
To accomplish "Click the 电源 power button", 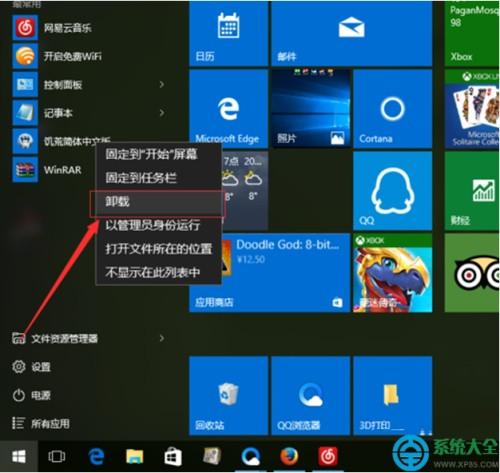I will tap(31, 395).
